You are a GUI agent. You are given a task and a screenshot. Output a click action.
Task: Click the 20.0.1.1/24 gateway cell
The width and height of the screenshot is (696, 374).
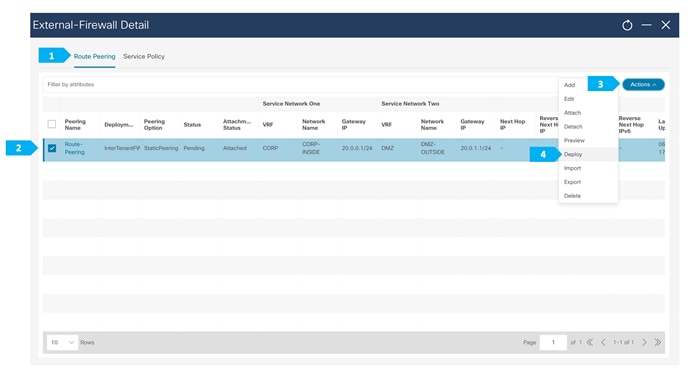476,148
